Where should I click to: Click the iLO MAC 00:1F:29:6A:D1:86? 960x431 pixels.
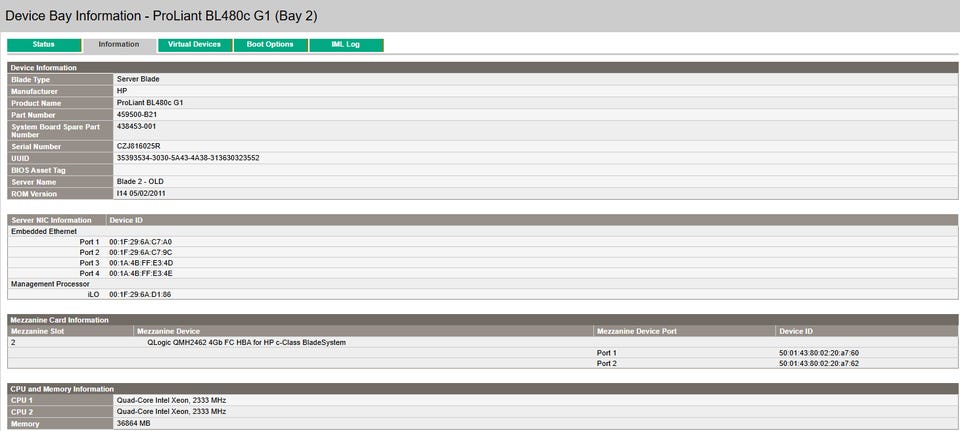pos(140,294)
